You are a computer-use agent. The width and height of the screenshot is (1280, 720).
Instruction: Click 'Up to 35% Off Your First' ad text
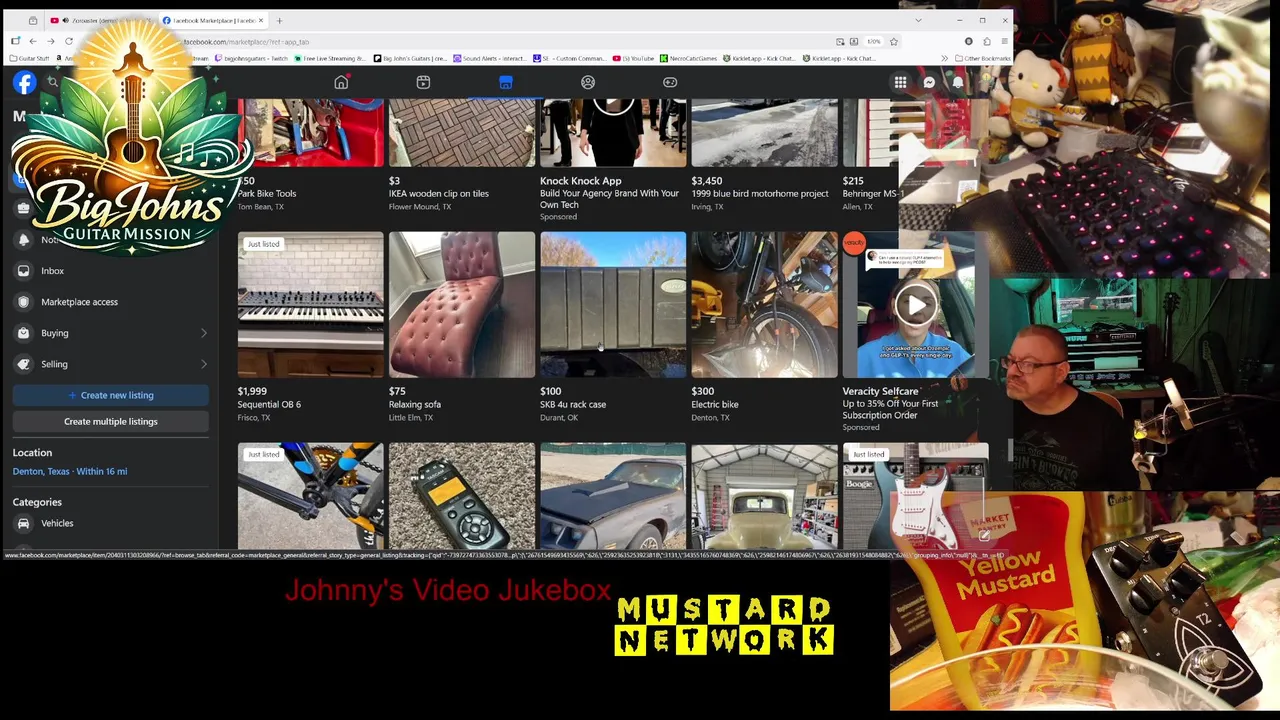890,404
